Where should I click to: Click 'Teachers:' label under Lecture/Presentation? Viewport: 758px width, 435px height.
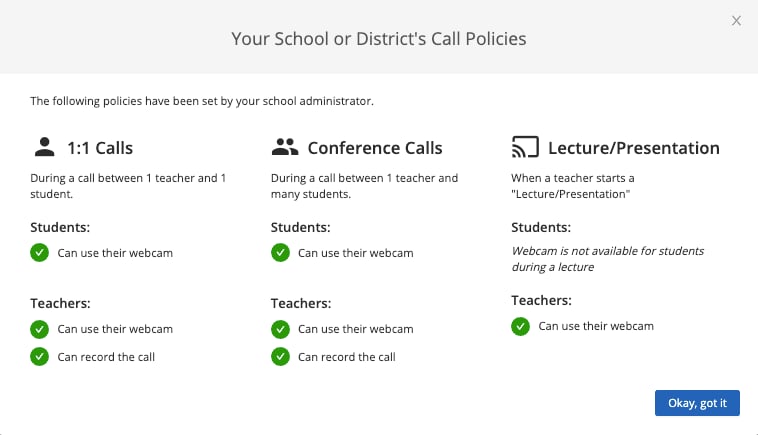541,300
